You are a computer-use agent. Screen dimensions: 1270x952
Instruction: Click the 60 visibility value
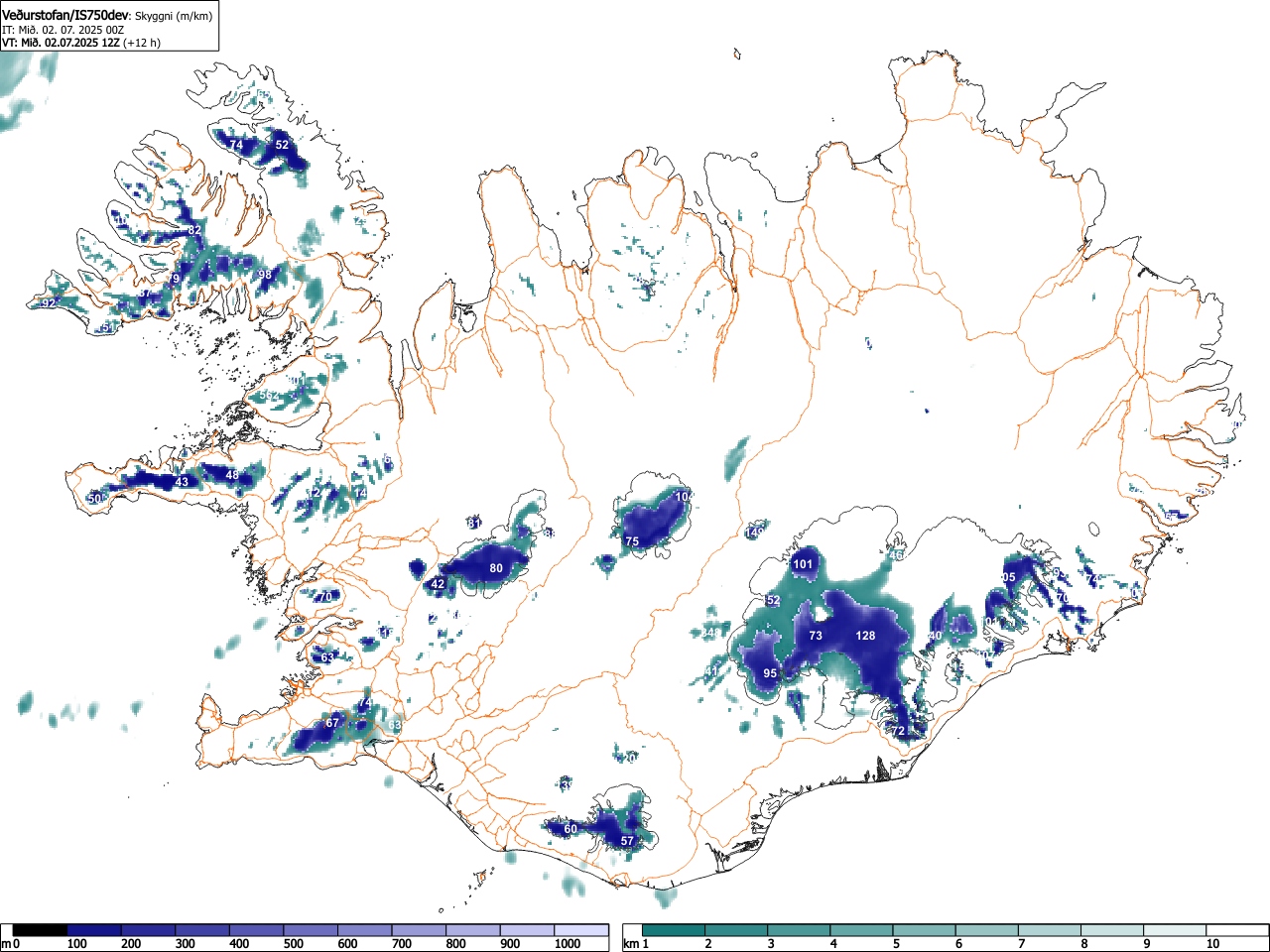point(571,829)
